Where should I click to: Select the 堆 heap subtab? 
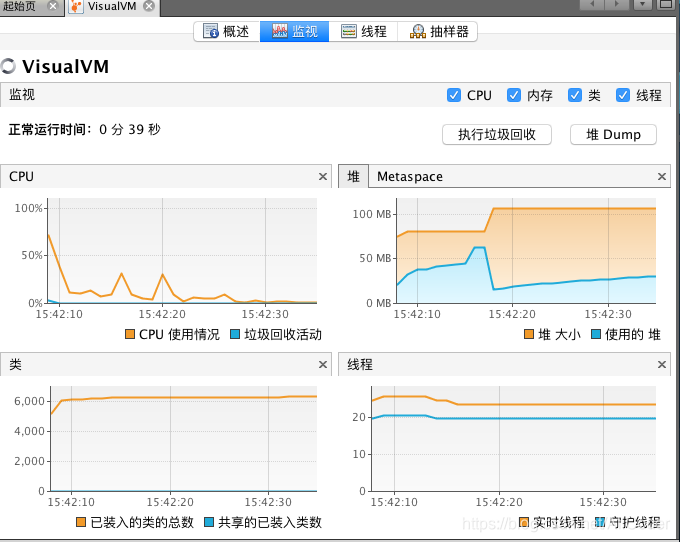coord(353,176)
